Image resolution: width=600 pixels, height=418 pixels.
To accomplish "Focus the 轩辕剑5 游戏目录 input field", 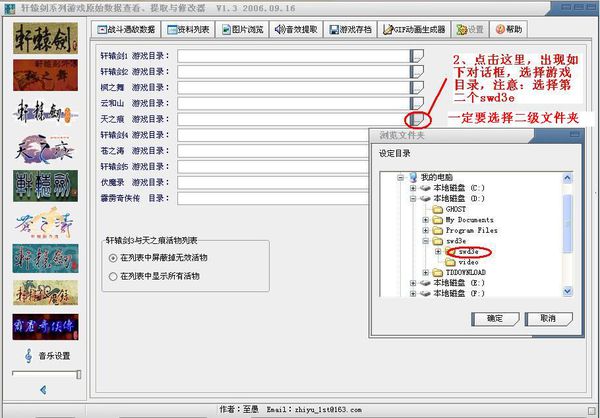I will pos(273,167).
